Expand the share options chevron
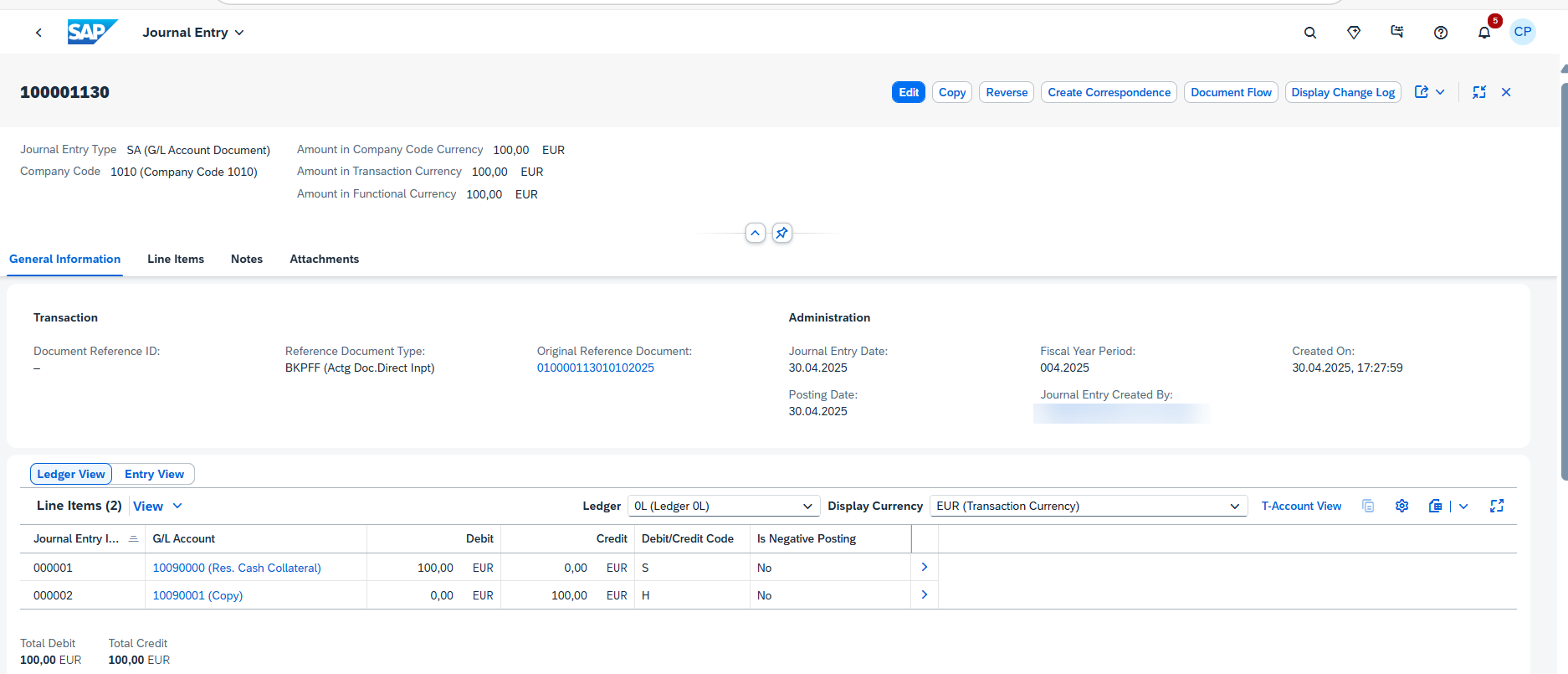Image resolution: width=1568 pixels, height=674 pixels. click(x=1440, y=92)
